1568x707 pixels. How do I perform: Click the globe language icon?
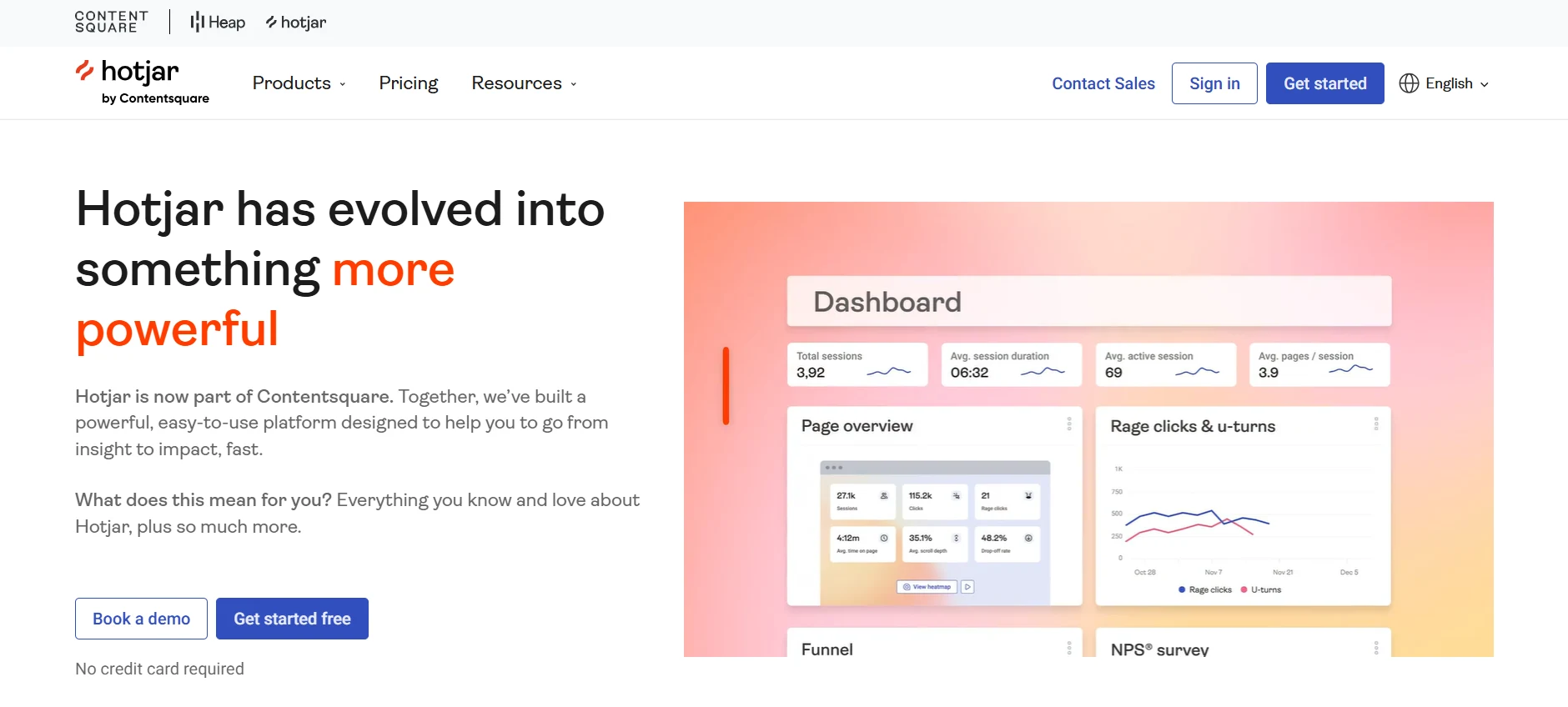point(1409,83)
